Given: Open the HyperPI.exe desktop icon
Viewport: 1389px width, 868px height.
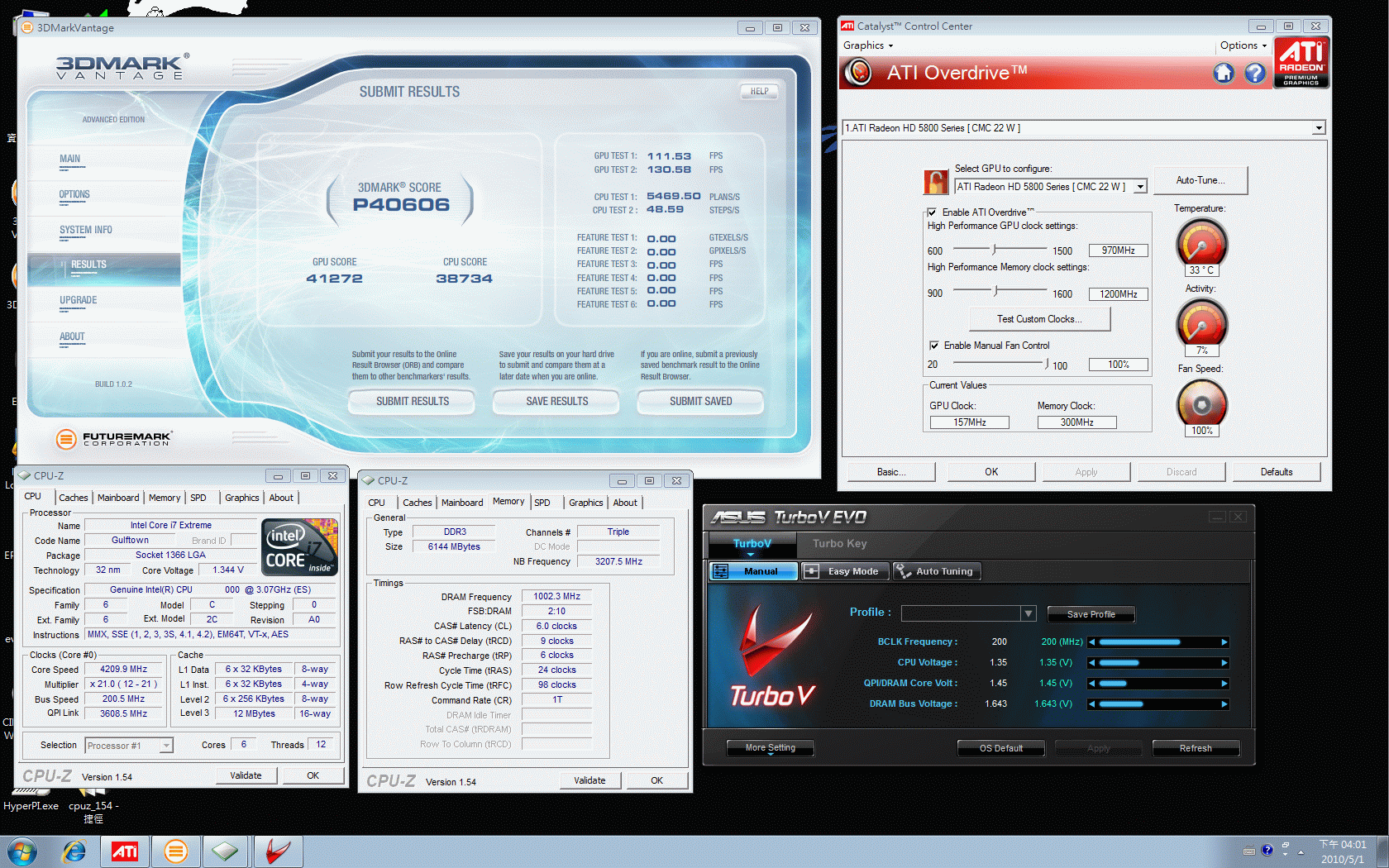Looking at the screenshot, I should pyautogui.click(x=31, y=800).
